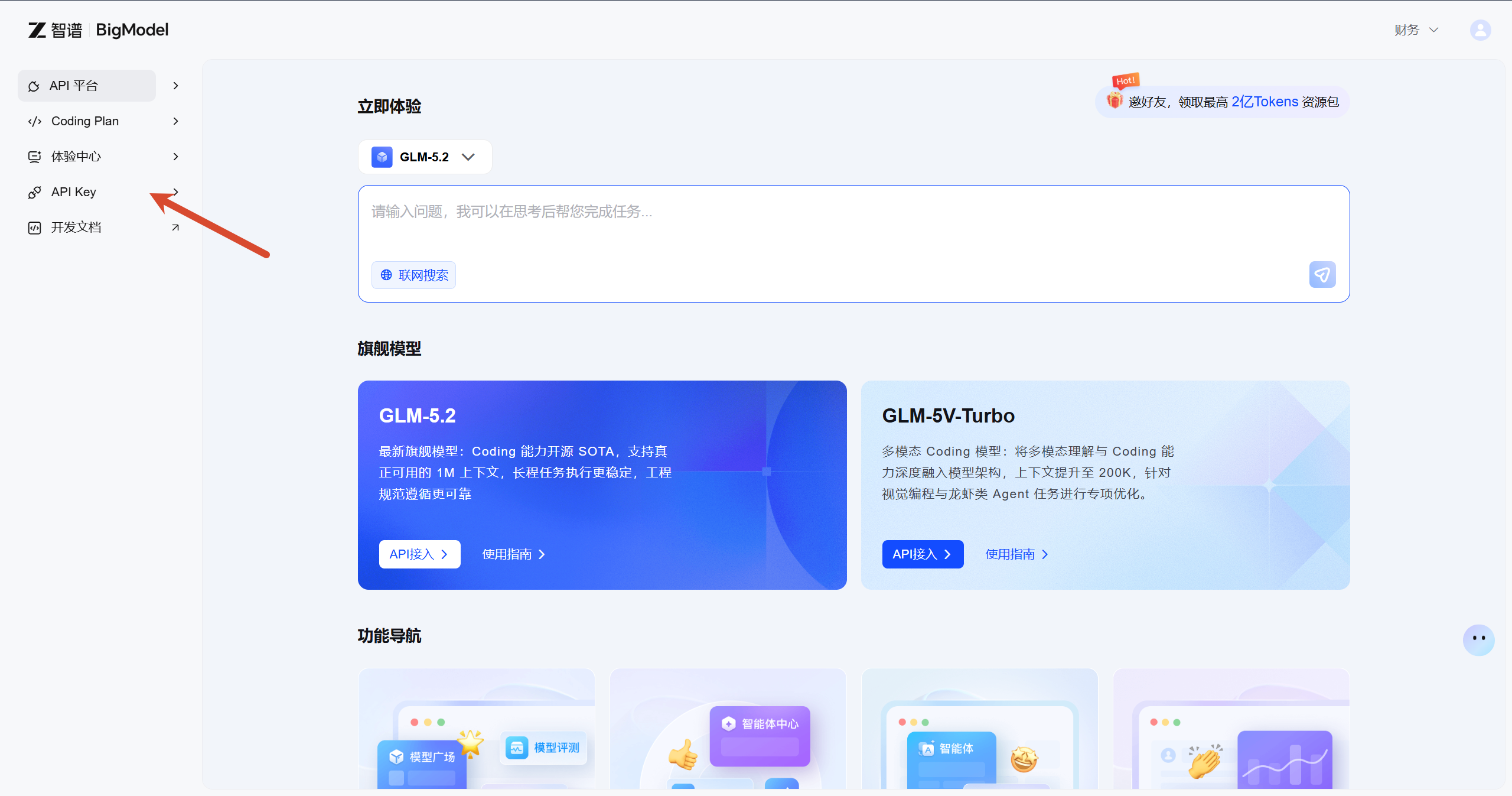
Task: Select API 平台 in sidebar
Action: click(87, 86)
